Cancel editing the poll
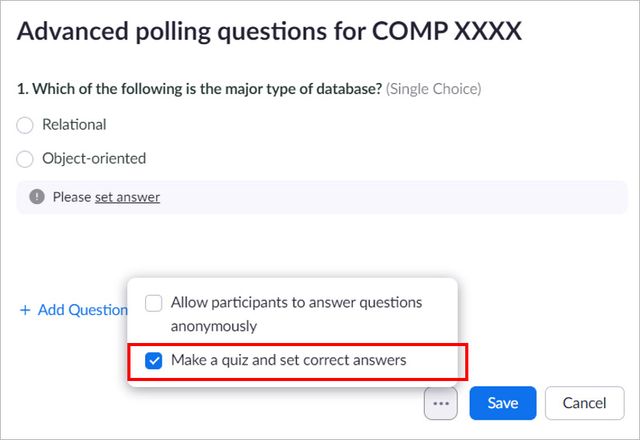 (x=584, y=403)
